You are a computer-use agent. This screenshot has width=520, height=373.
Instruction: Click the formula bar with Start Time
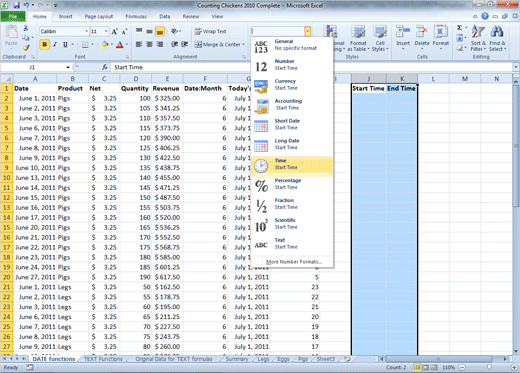pos(311,67)
